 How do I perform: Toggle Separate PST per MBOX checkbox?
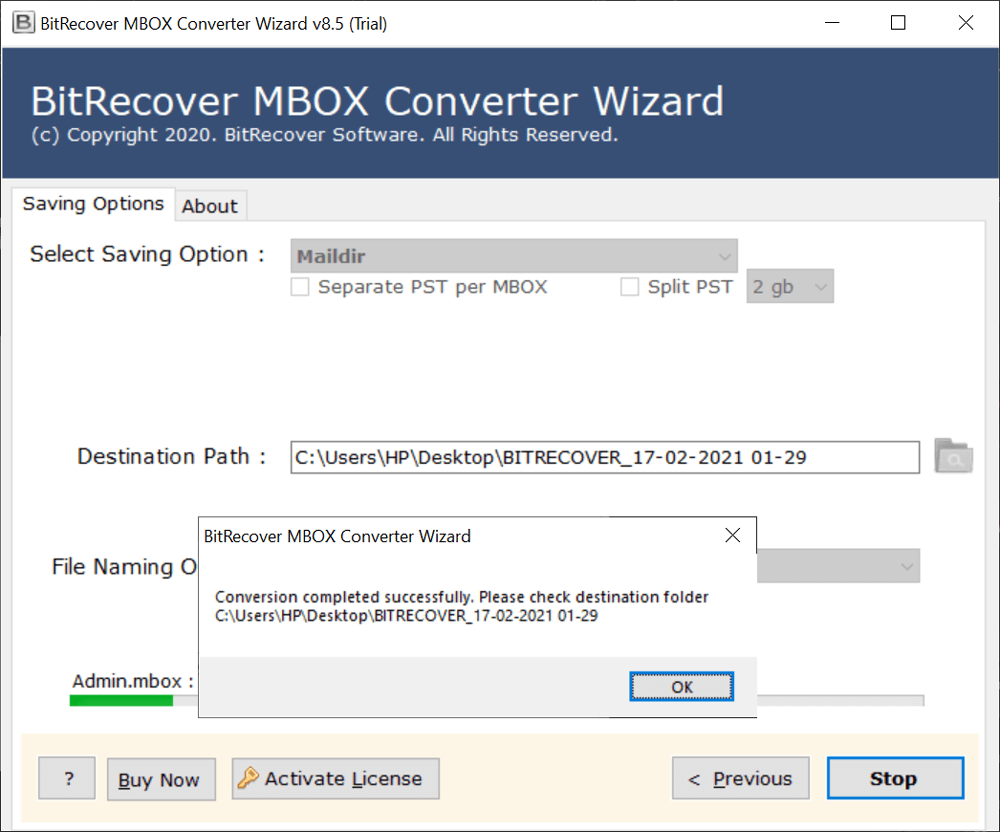click(300, 287)
